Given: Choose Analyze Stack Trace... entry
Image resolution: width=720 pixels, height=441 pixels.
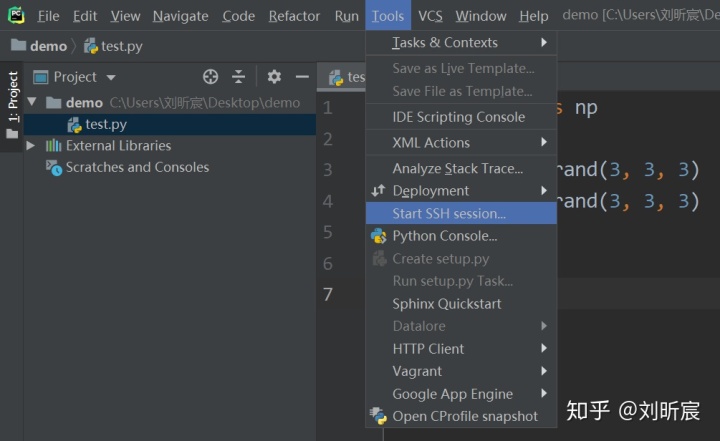Looking at the screenshot, I should [x=461, y=169].
